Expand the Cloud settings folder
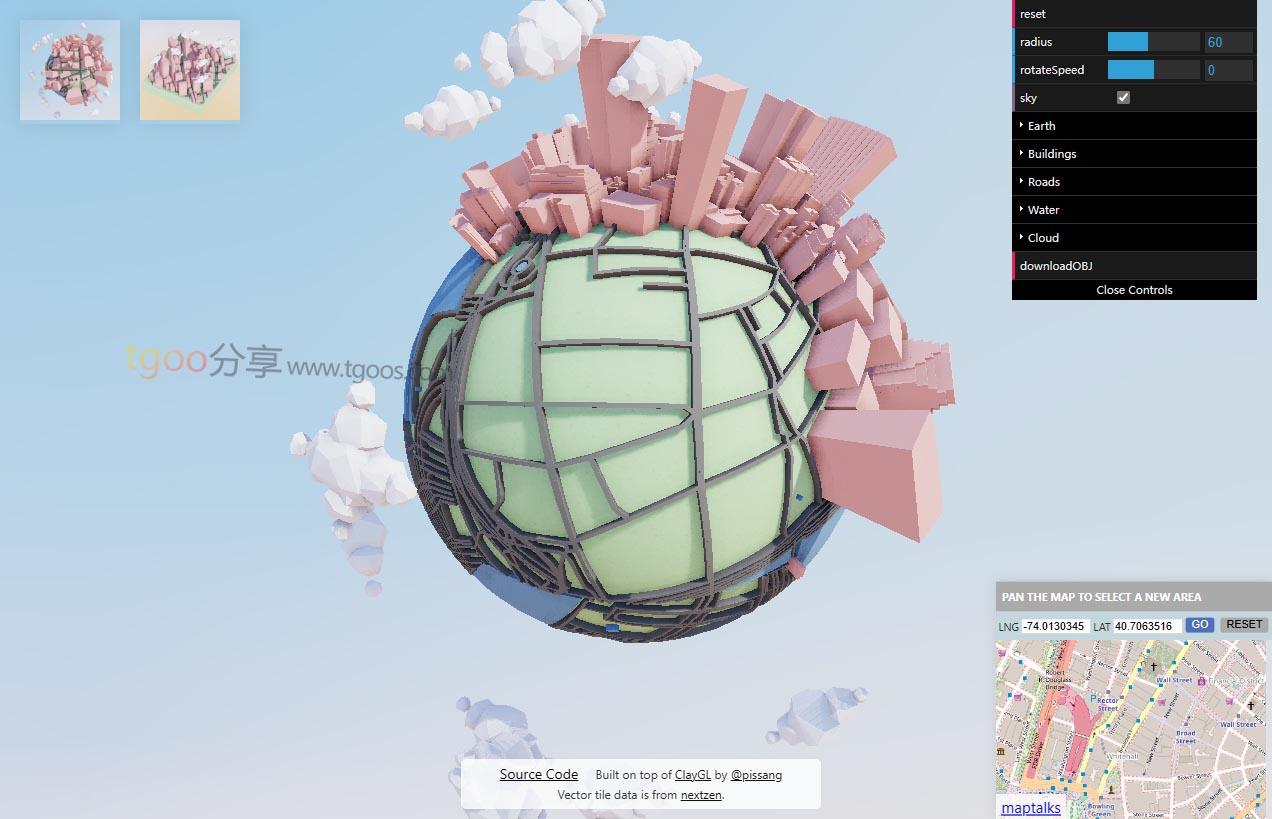This screenshot has height=819, width=1272. [x=1043, y=238]
